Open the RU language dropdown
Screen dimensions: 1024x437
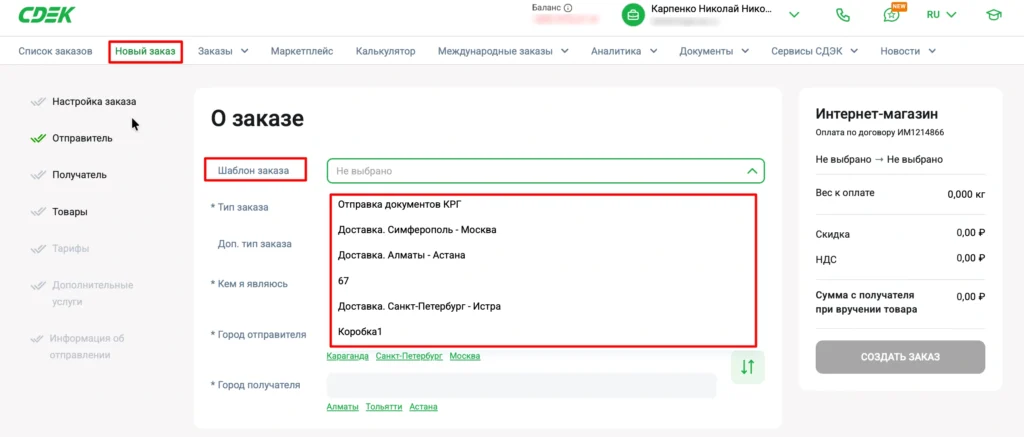pyautogui.click(x=941, y=14)
